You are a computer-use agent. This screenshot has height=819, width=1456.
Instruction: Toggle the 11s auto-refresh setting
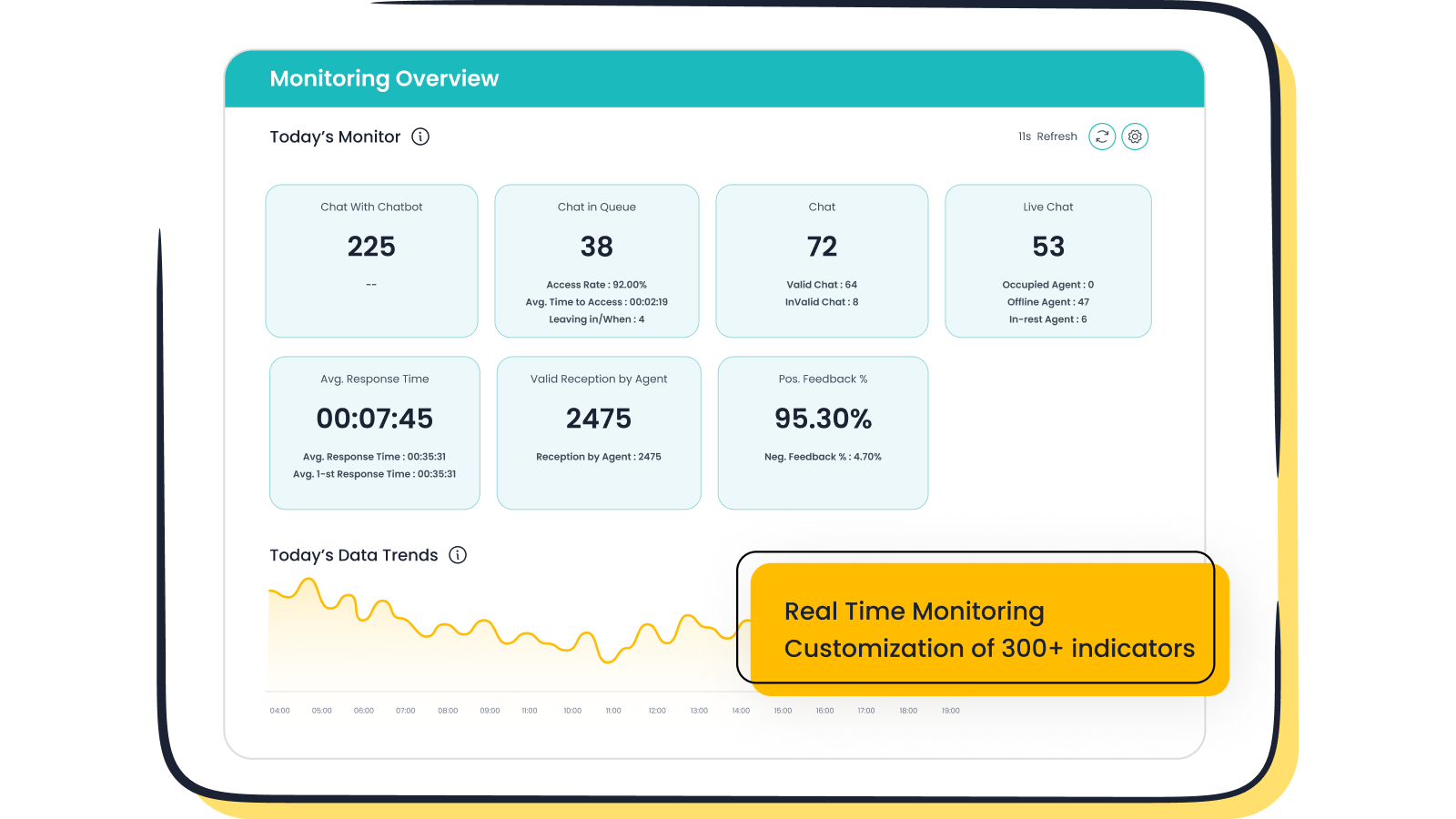point(1047,136)
